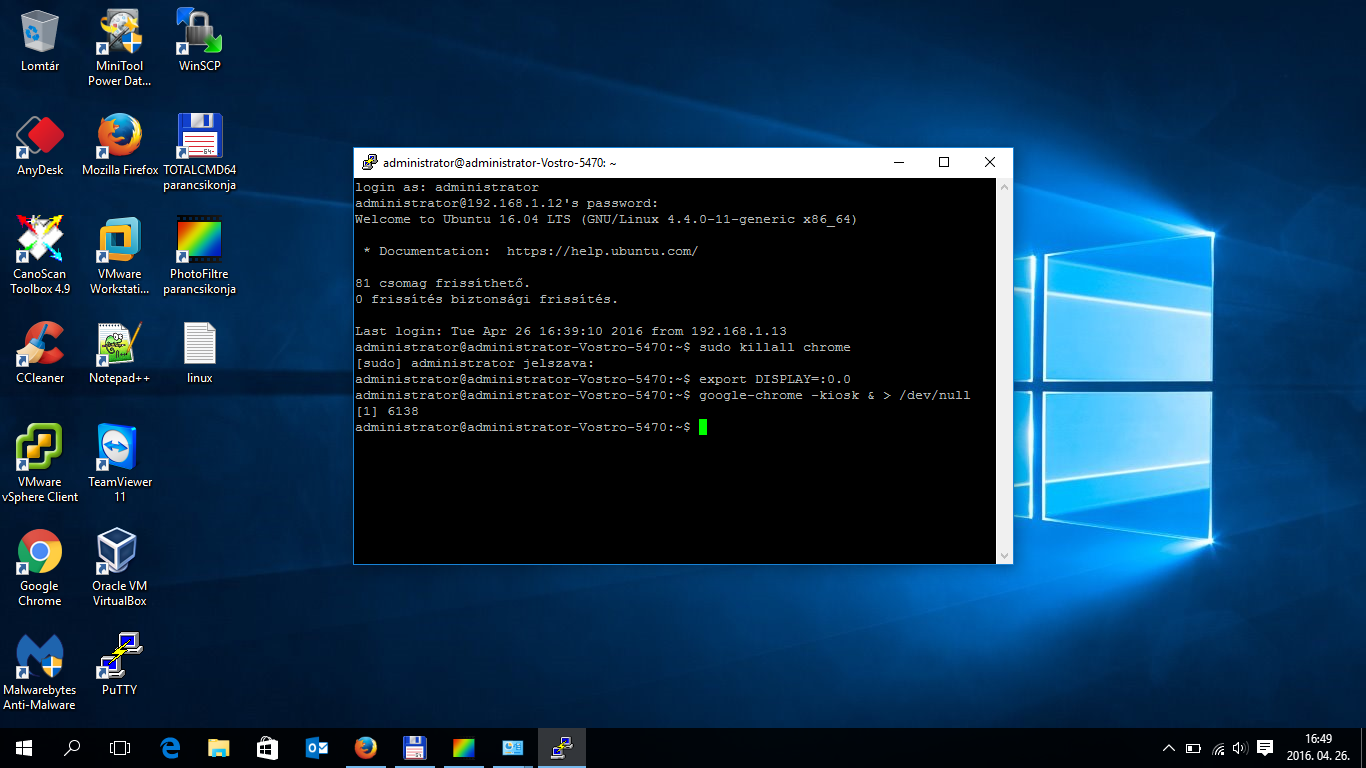Open the Windows Start menu
The width and height of the screenshot is (1366, 768).
[24, 747]
